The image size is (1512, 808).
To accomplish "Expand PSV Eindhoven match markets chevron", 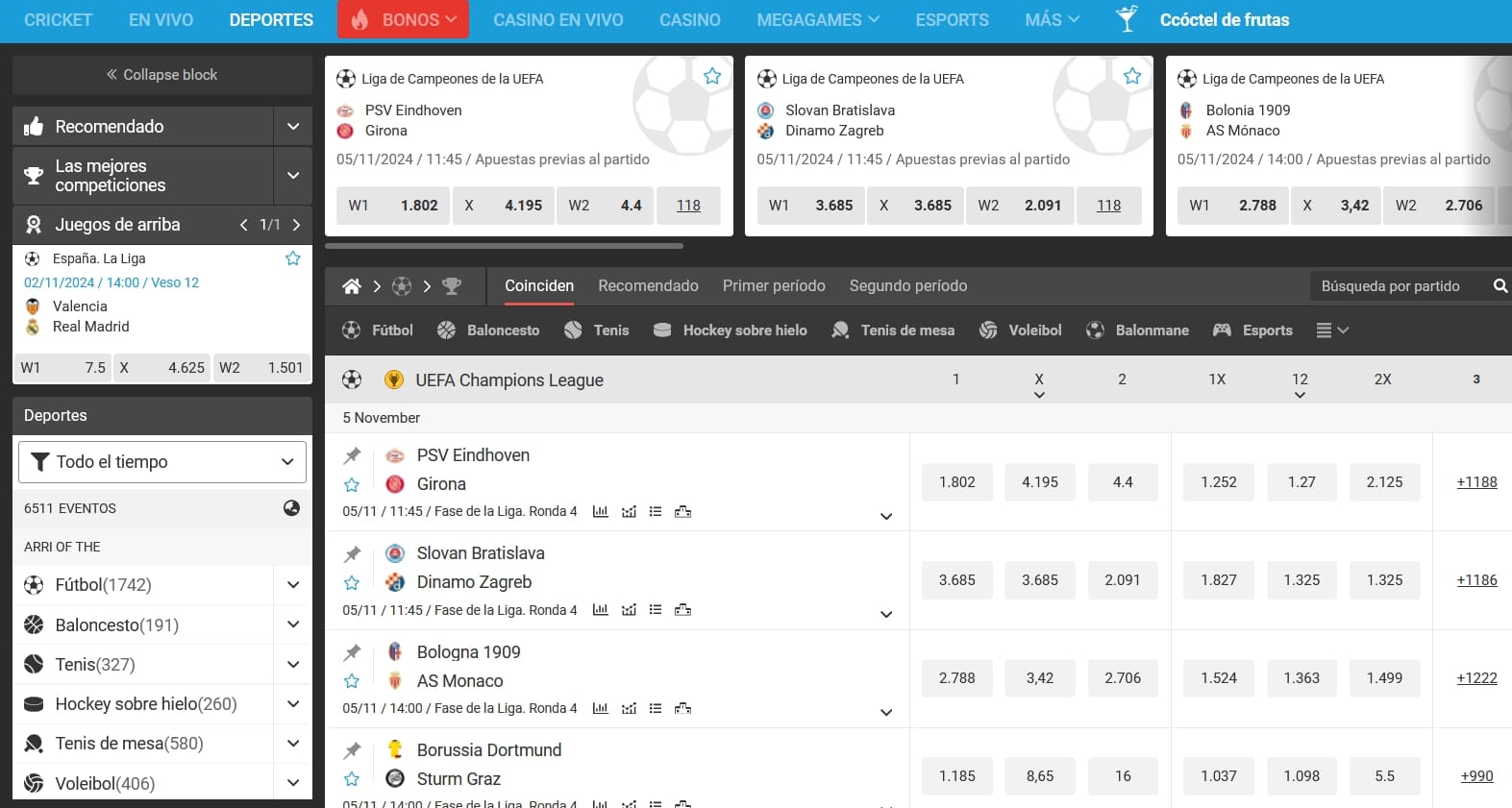I will (886, 517).
